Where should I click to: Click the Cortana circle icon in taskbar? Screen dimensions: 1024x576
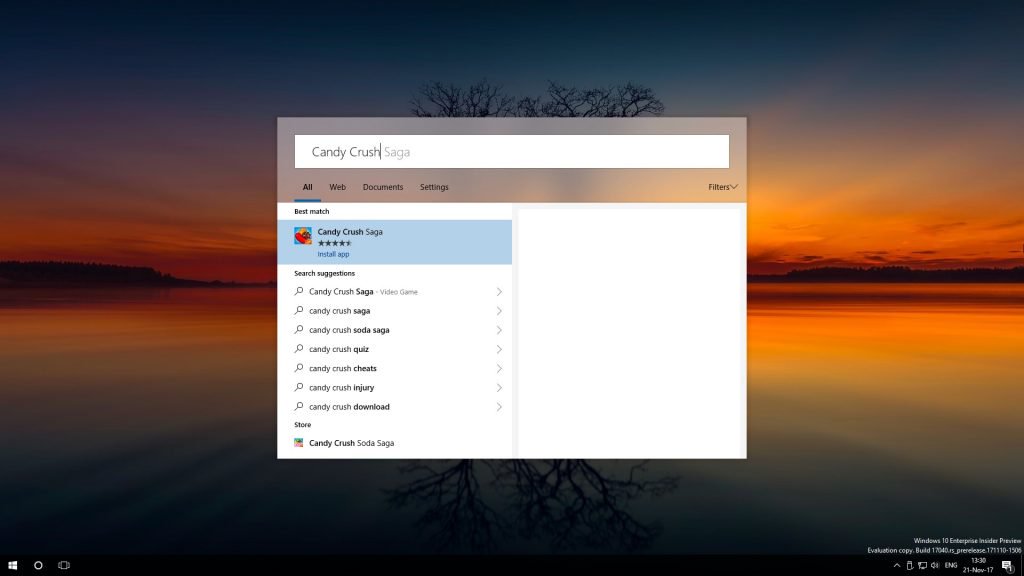point(38,565)
